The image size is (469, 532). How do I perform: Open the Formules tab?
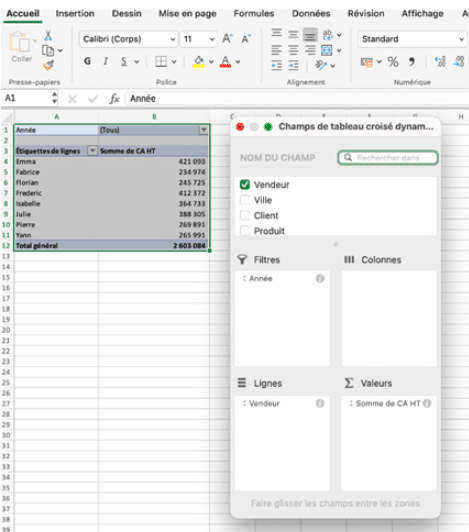[x=254, y=14]
